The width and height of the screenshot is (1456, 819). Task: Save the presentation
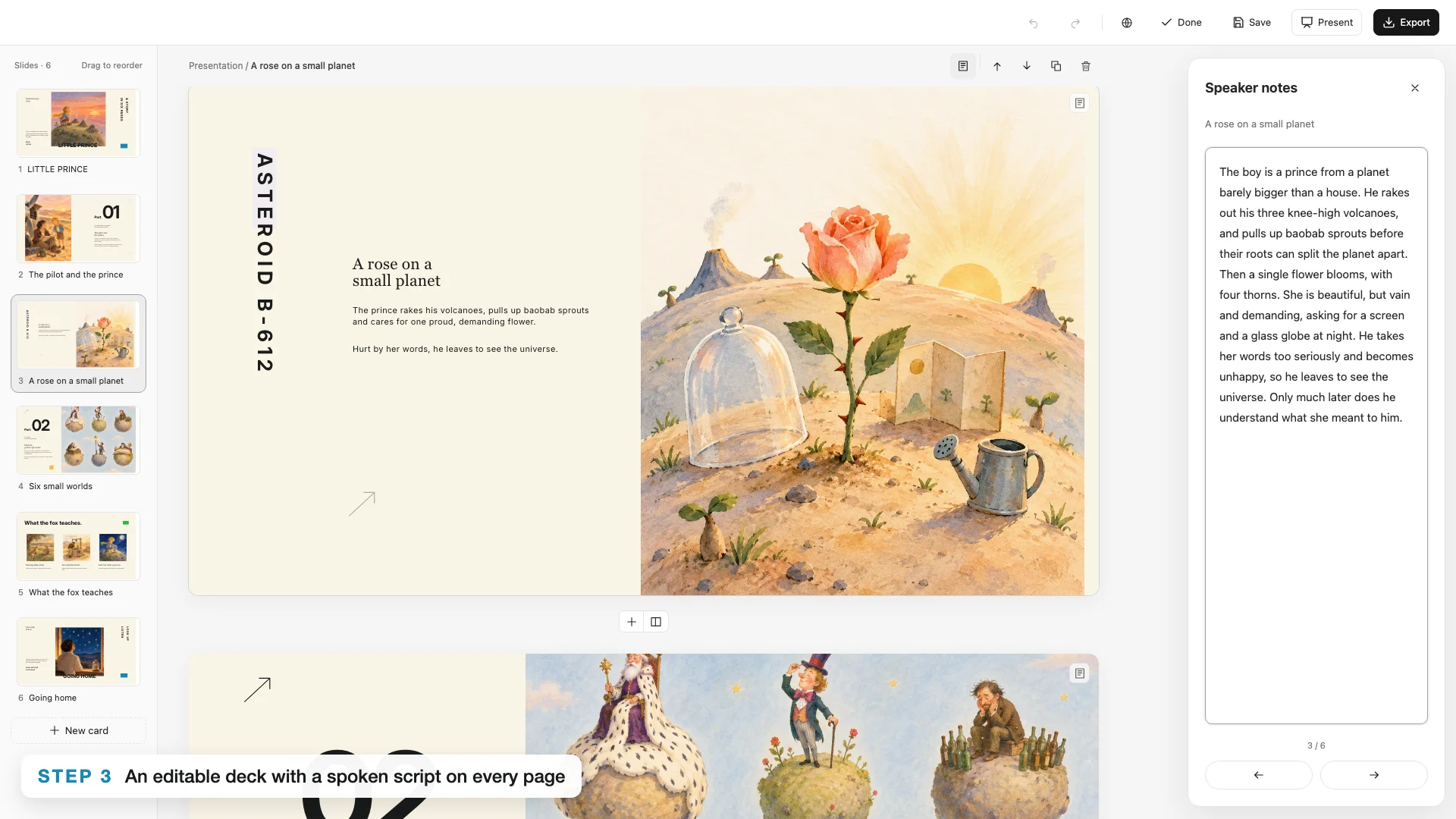1252,23
